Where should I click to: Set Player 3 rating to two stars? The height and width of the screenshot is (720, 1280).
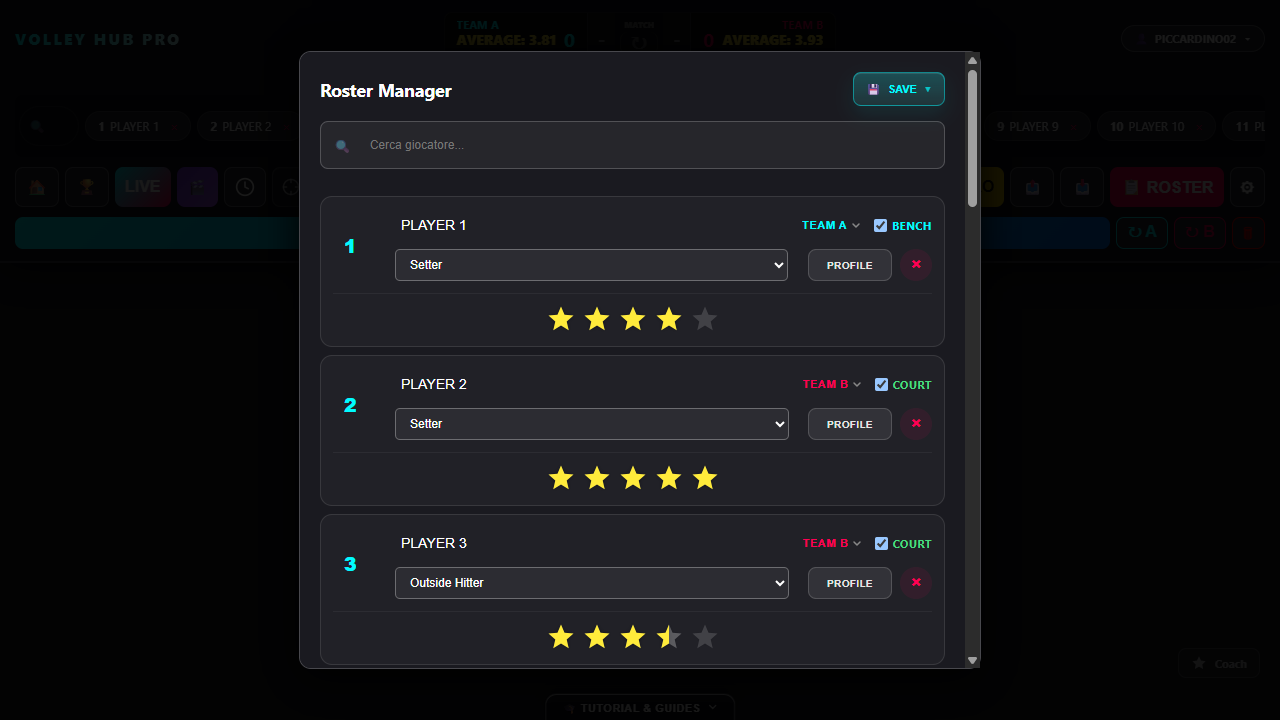coord(597,637)
